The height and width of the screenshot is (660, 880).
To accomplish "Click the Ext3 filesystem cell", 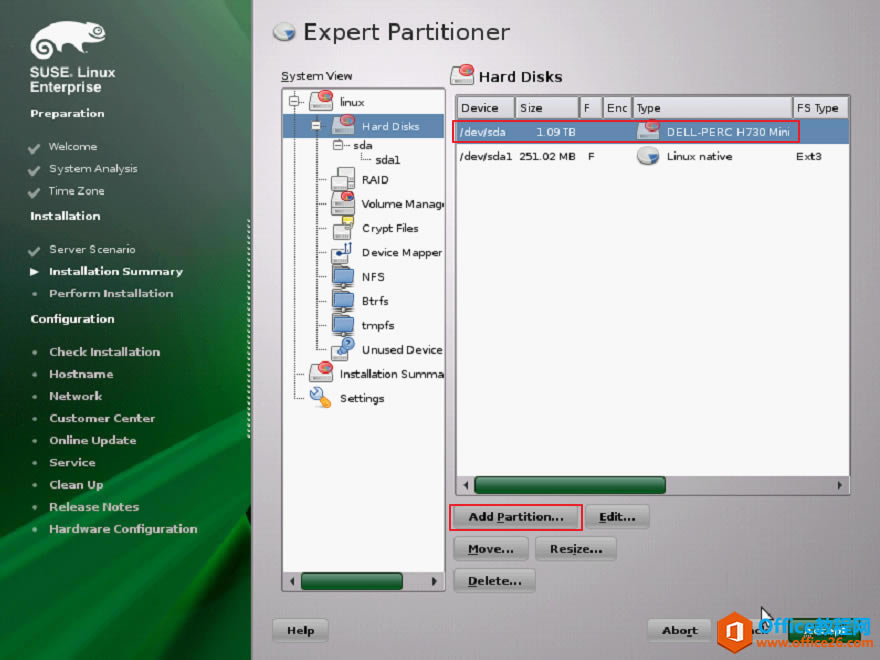I will (808, 156).
